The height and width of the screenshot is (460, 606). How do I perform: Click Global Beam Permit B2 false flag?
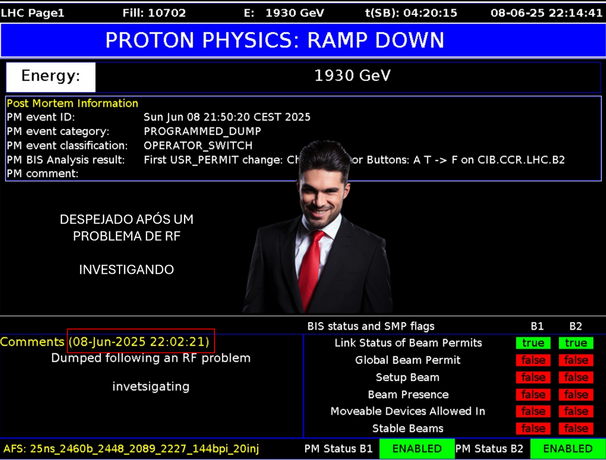576,360
